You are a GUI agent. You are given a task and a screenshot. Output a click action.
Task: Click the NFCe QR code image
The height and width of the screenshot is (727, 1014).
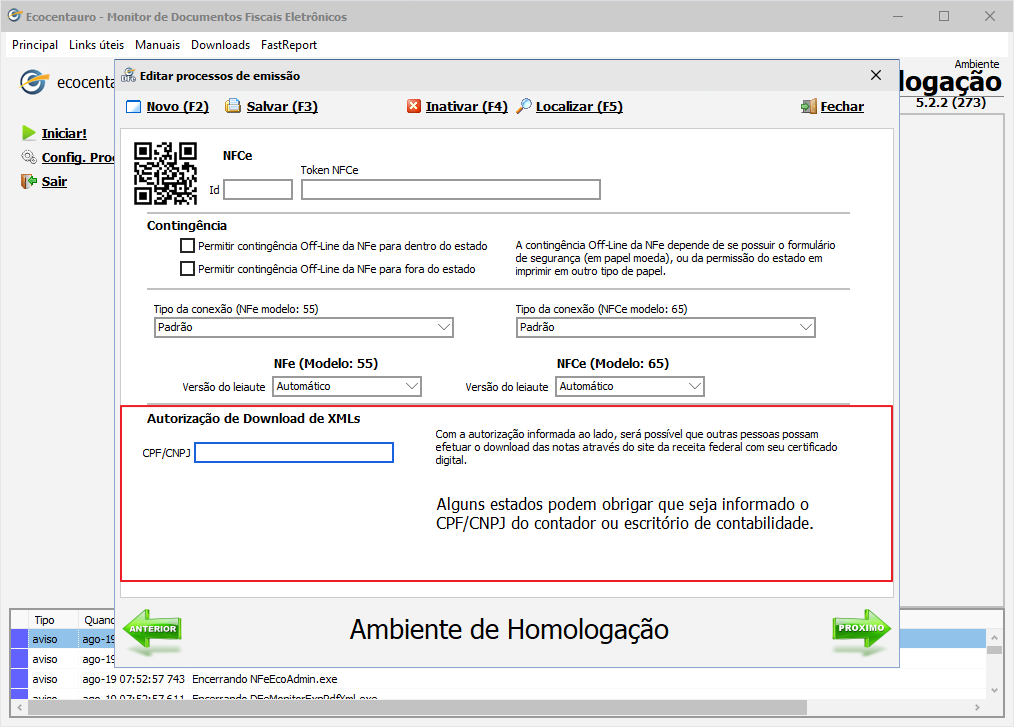coord(164,172)
